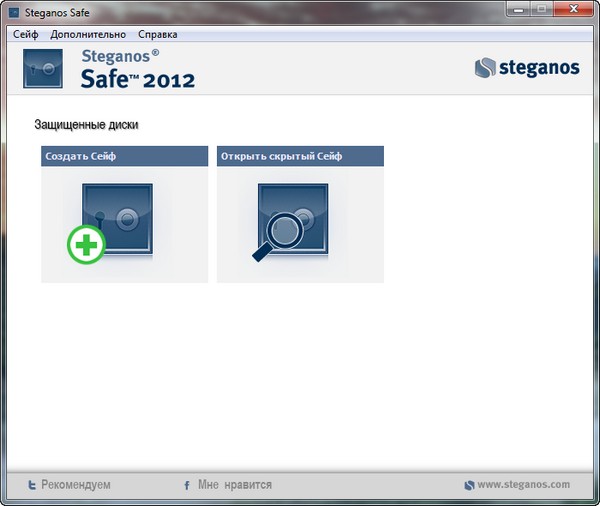Viewport: 600px width, 506px height.
Task: Click the safe icon with magnifying glass
Action: click(x=290, y=223)
